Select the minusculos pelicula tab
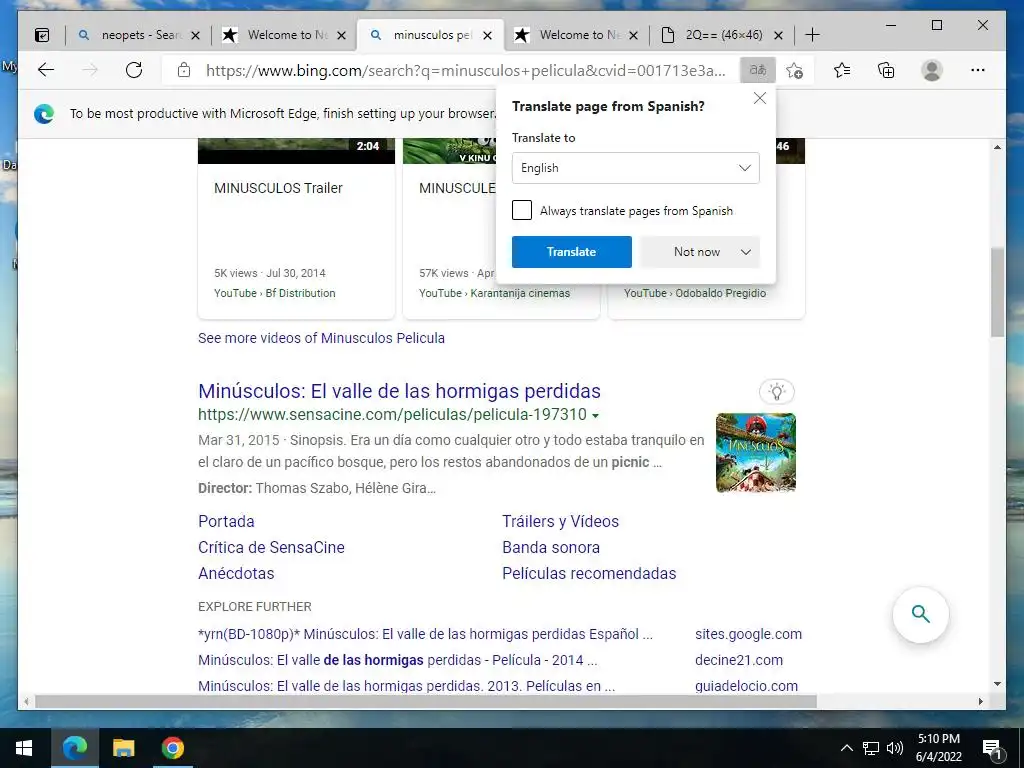1024x768 pixels. [430, 35]
